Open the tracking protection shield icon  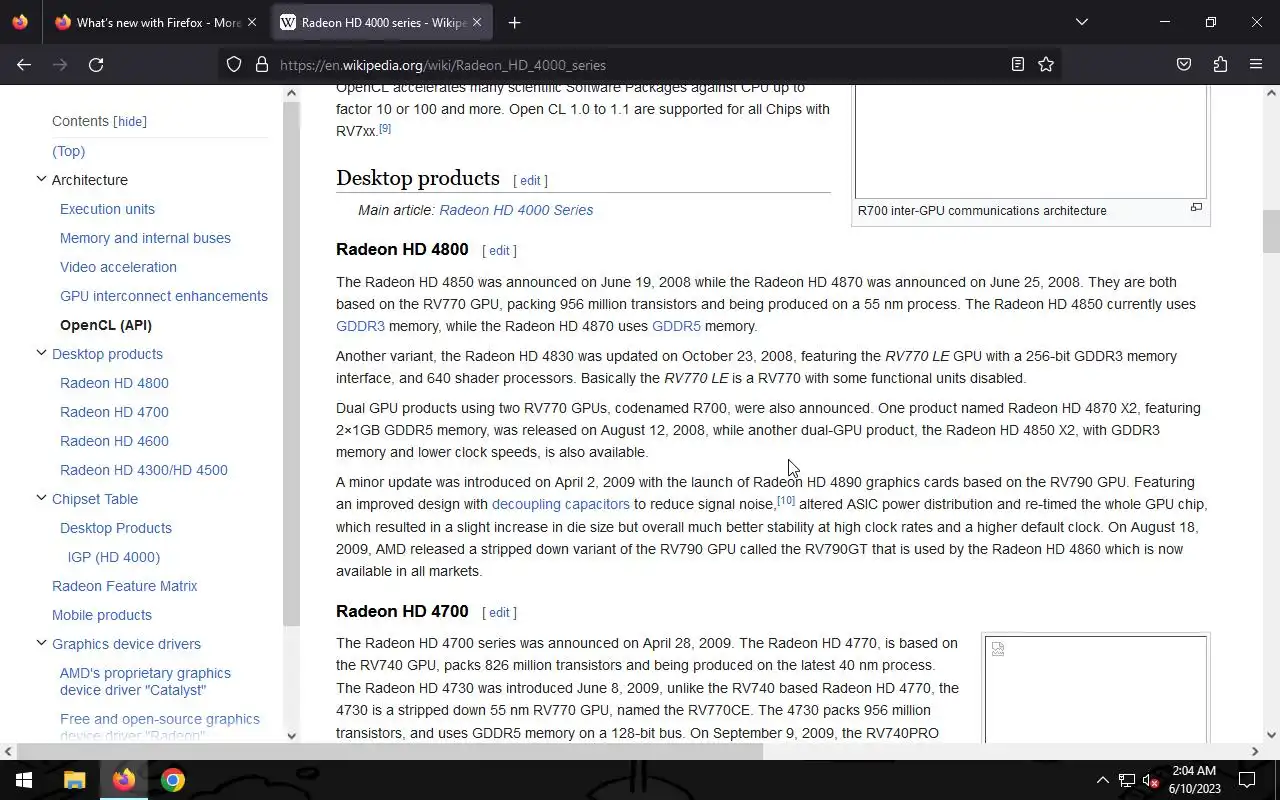pyautogui.click(x=234, y=65)
